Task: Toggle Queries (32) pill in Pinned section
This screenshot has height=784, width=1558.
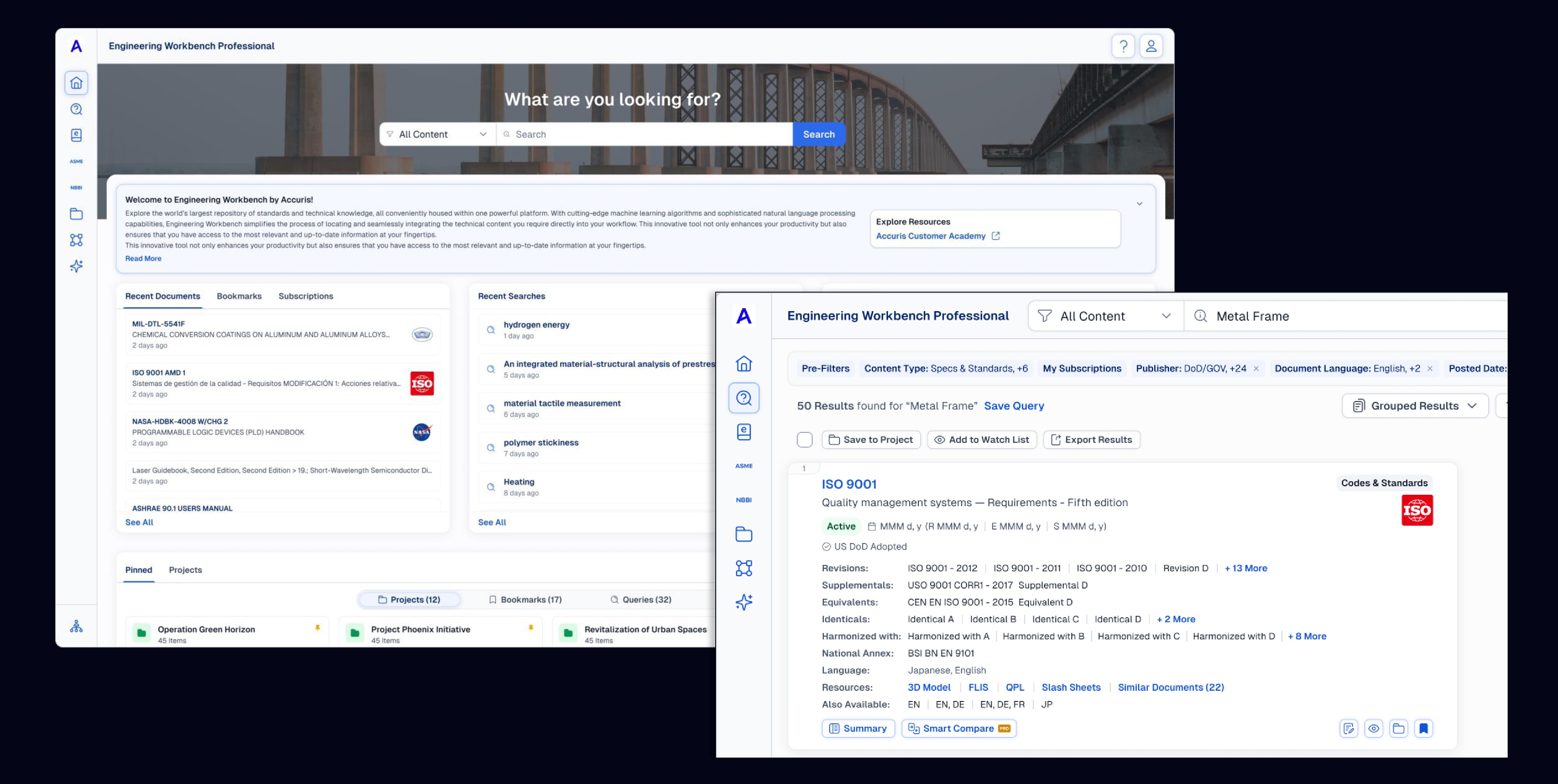Action: pyautogui.click(x=641, y=600)
